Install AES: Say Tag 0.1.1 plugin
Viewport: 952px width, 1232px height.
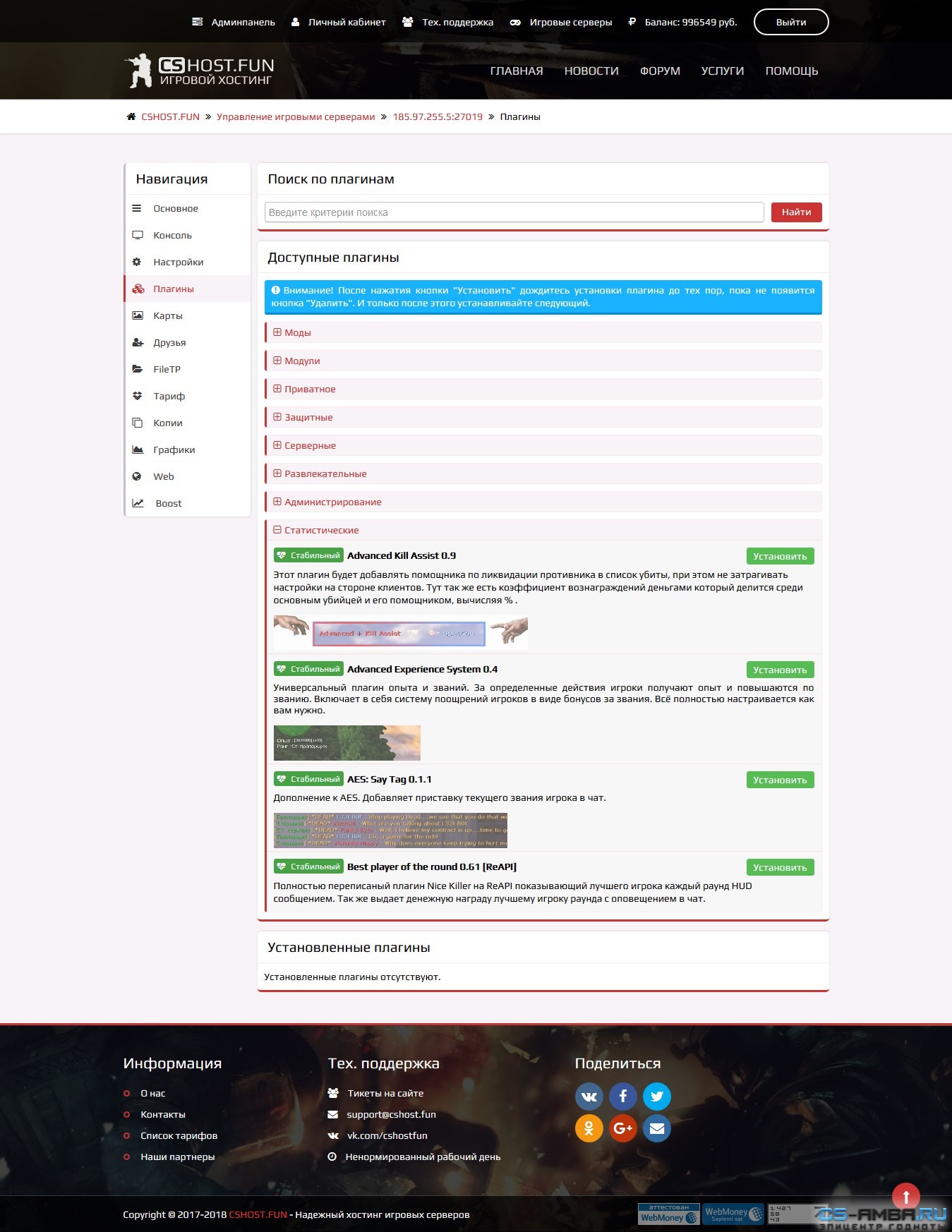(x=780, y=780)
